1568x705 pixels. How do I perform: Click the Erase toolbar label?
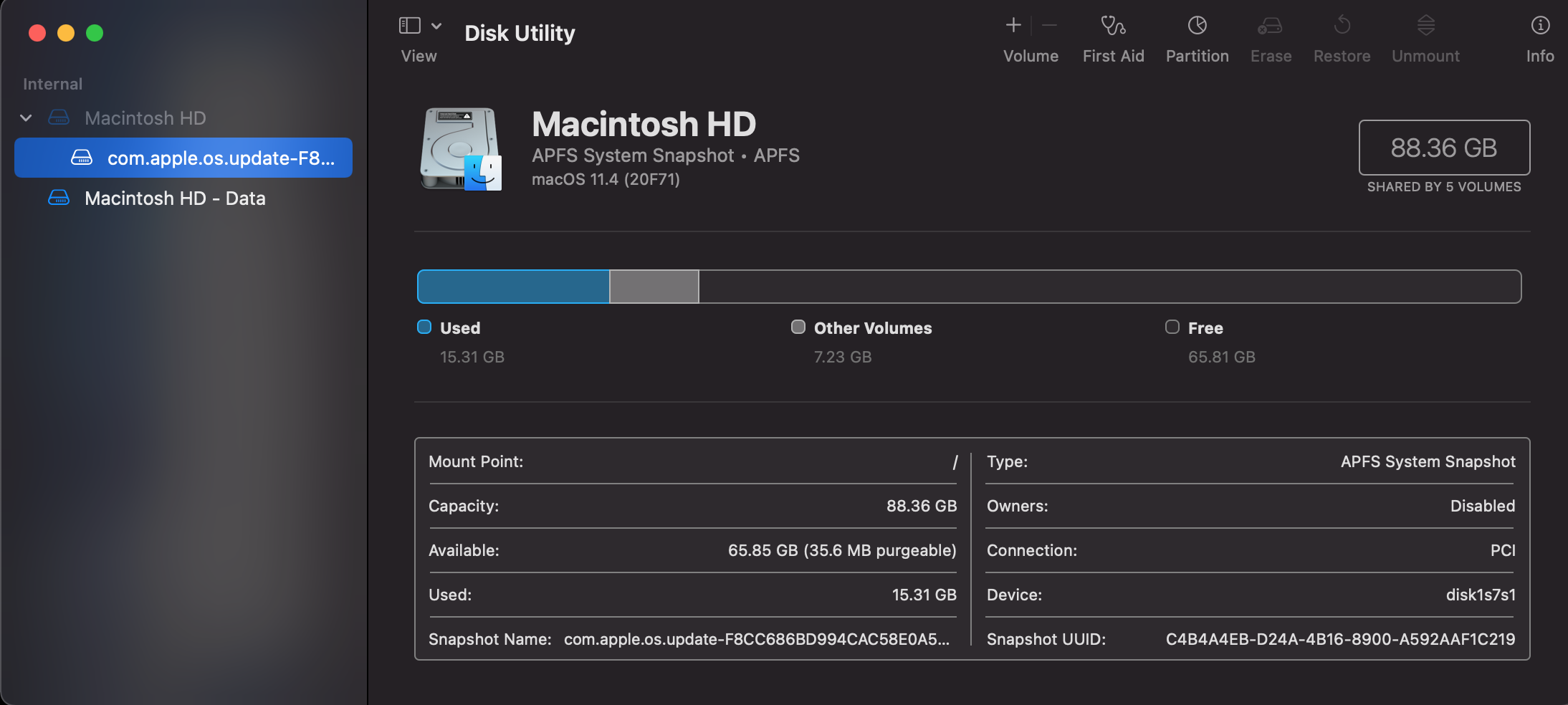click(x=1271, y=56)
